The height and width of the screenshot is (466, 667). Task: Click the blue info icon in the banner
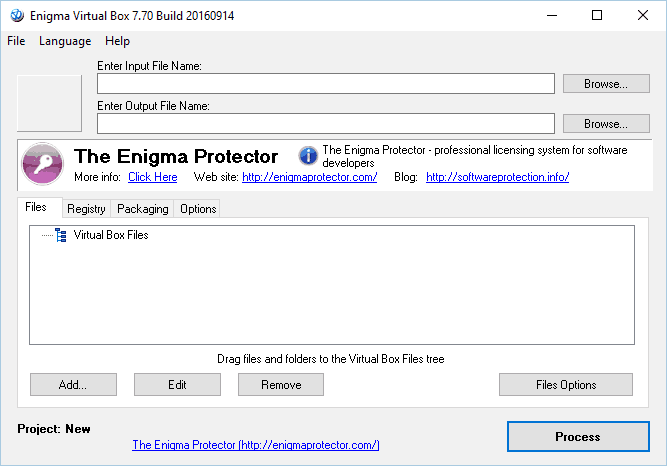(x=308, y=156)
